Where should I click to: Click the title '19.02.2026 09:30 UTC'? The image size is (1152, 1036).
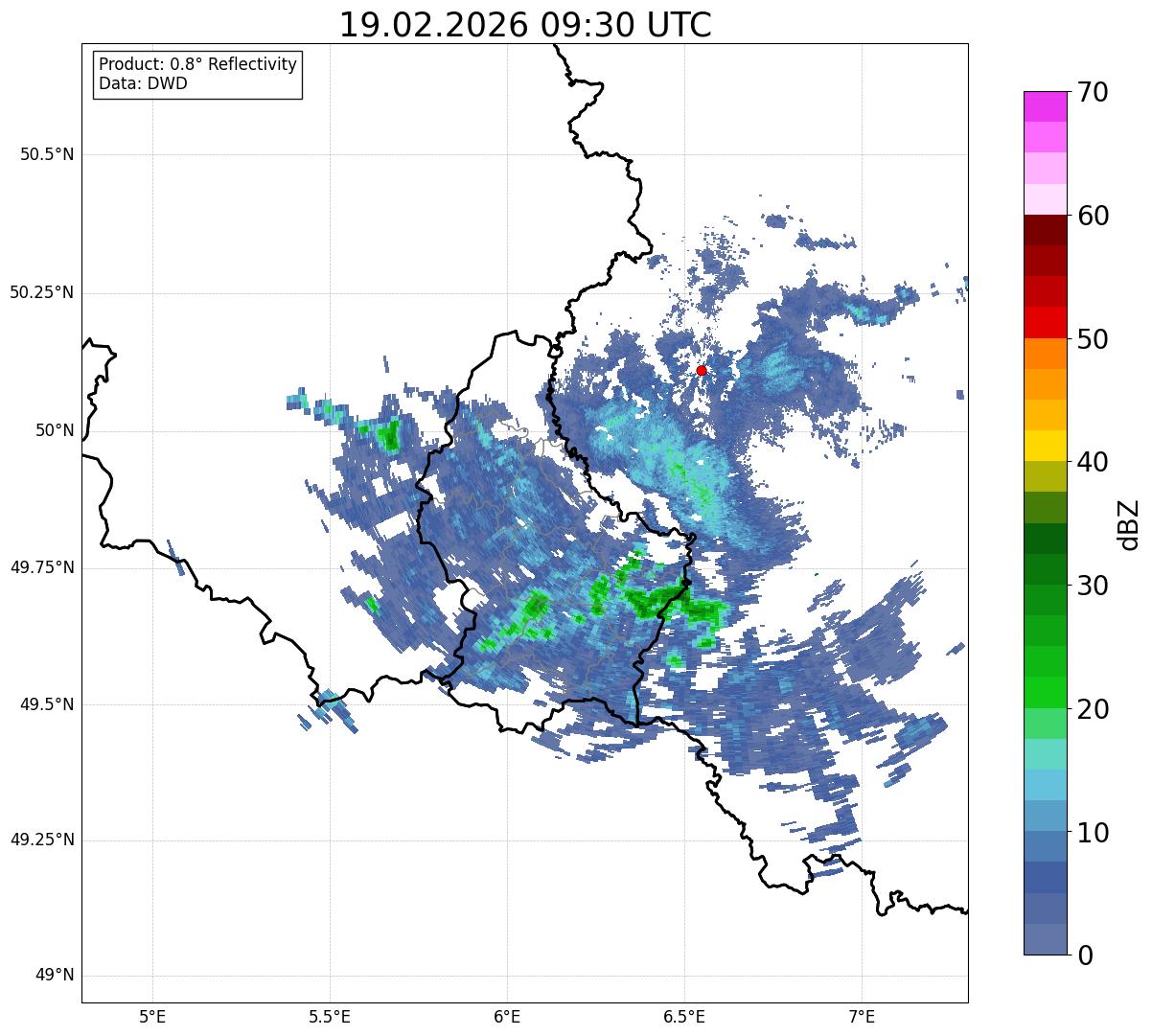pos(525,25)
